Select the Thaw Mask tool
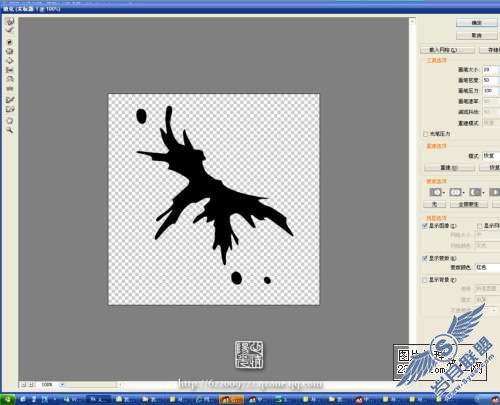500x405 pixels. 10,109
